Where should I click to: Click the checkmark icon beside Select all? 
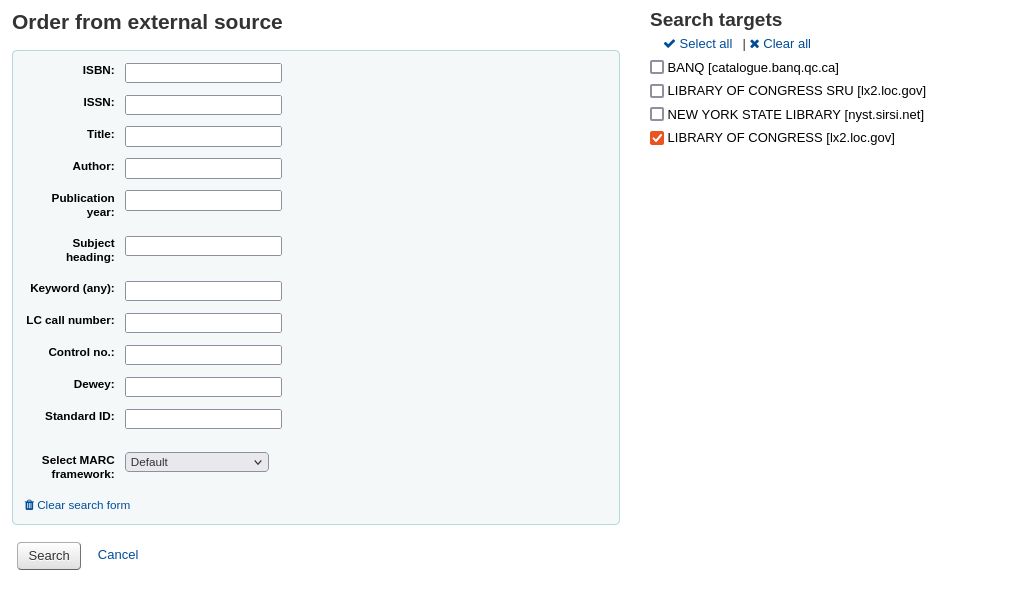669,44
